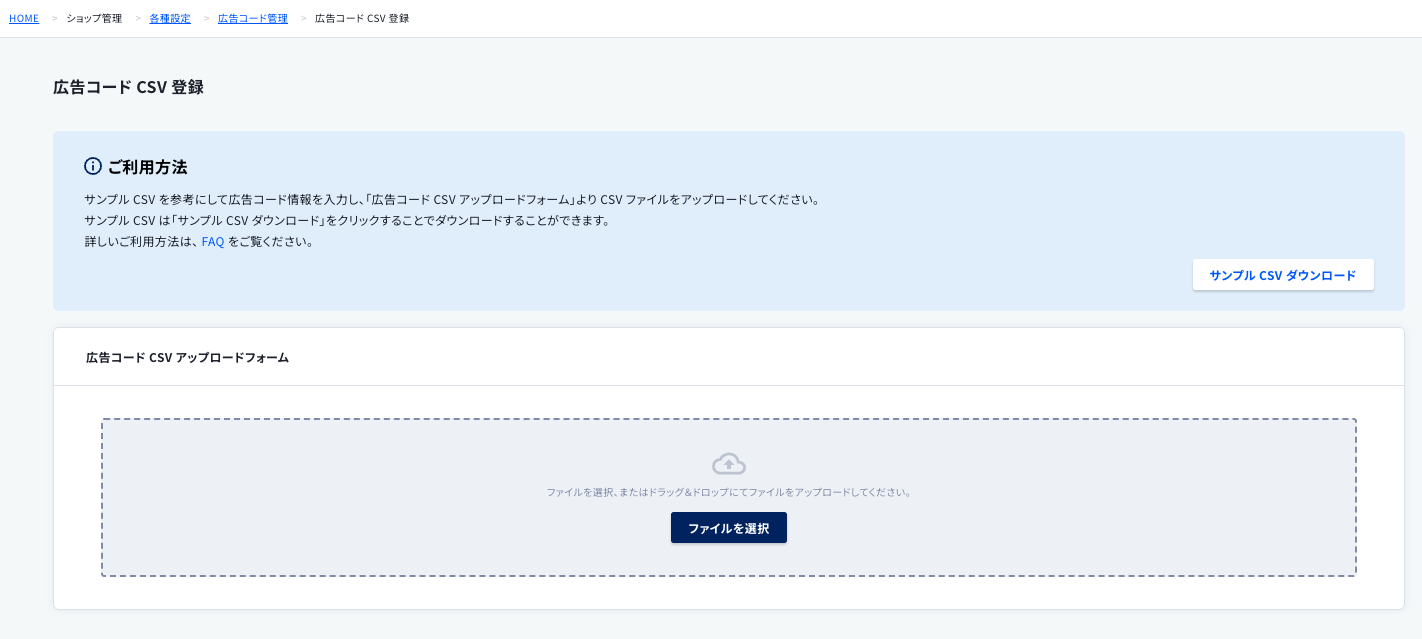The width and height of the screenshot is (1422, 639).
Task: Open 広告コード管理 breadcrumb link
Action: 253,18
